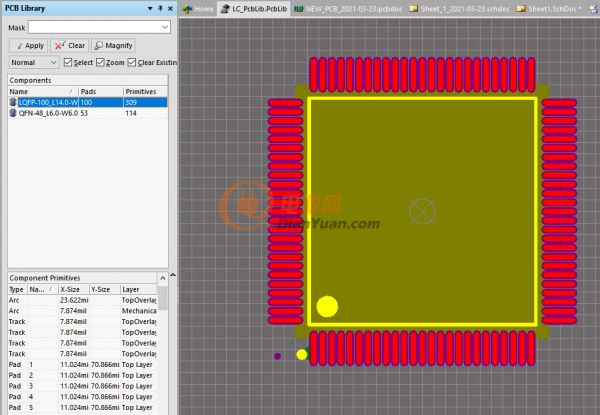Select Pad 2 in primitives list
This screenshot has height=415, width=600.
[x=82, y=376]
